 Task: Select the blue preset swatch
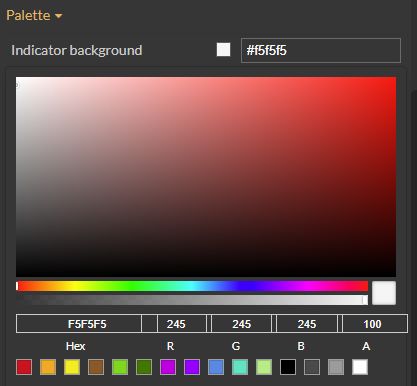tap(216, 367)
